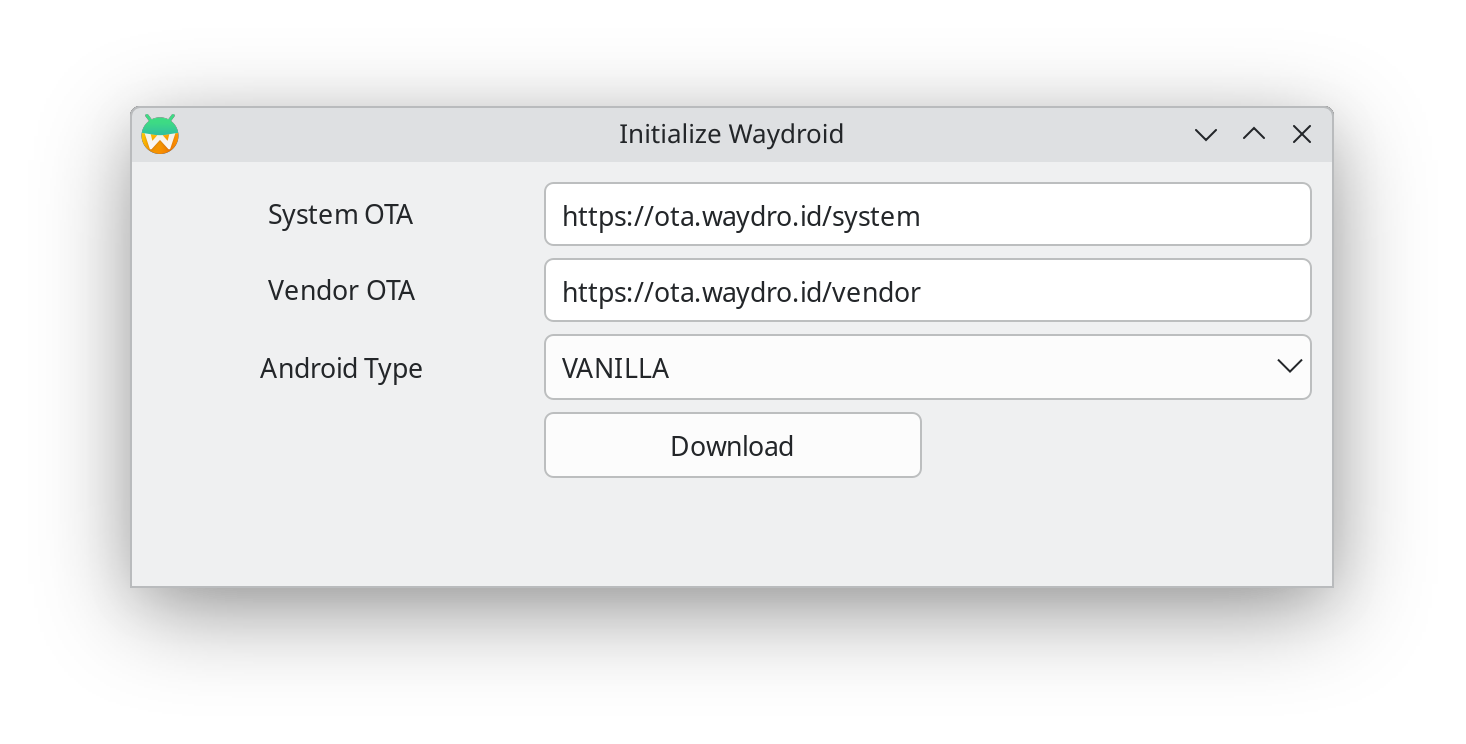Select the VANILLA text in Android Type
1466x744 pixels.
pos(615,368)
